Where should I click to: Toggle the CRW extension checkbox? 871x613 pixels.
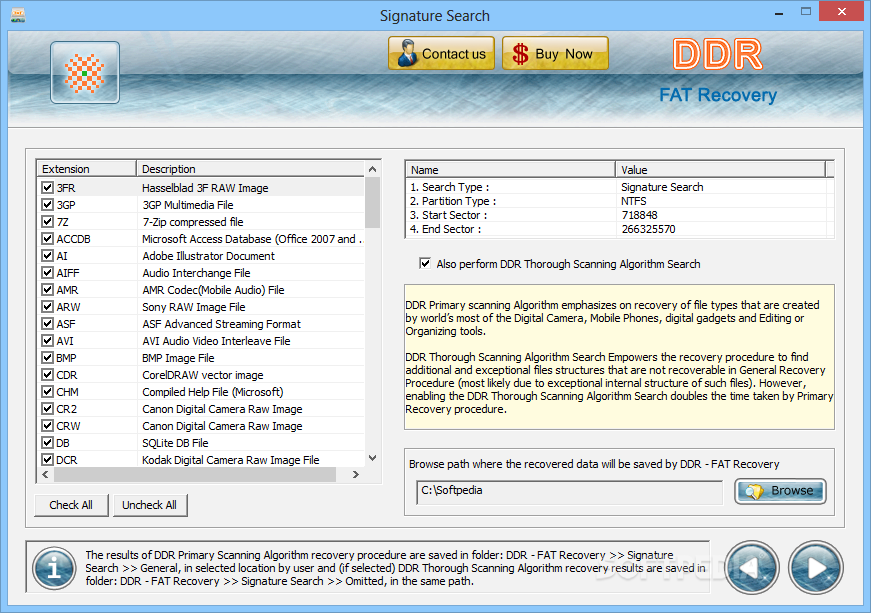48,426
